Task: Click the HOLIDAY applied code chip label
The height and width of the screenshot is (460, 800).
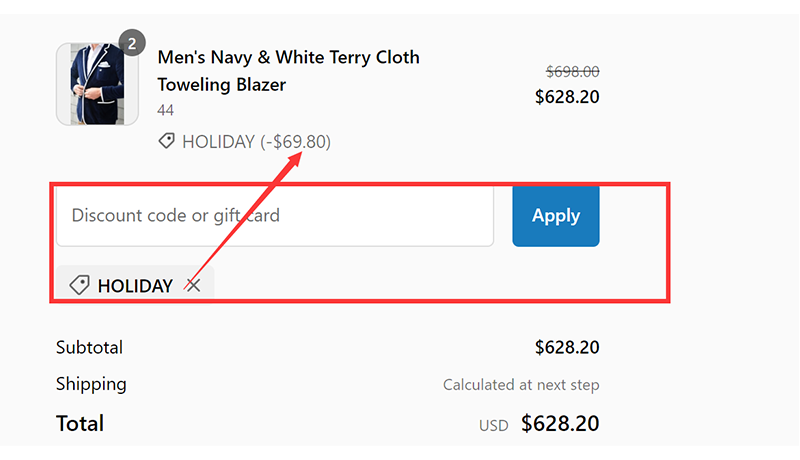Action: pos(135,286)
